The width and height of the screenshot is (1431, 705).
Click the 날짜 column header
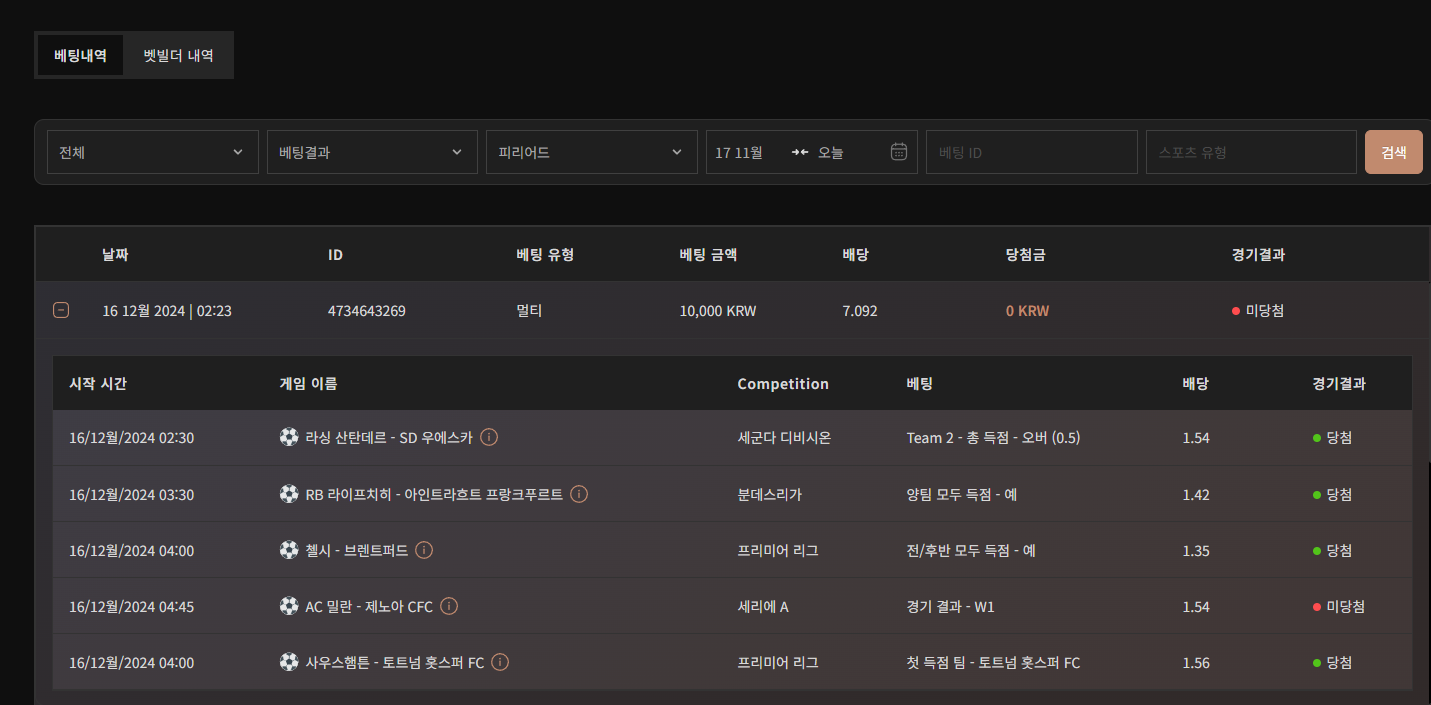tap(115, 255)
